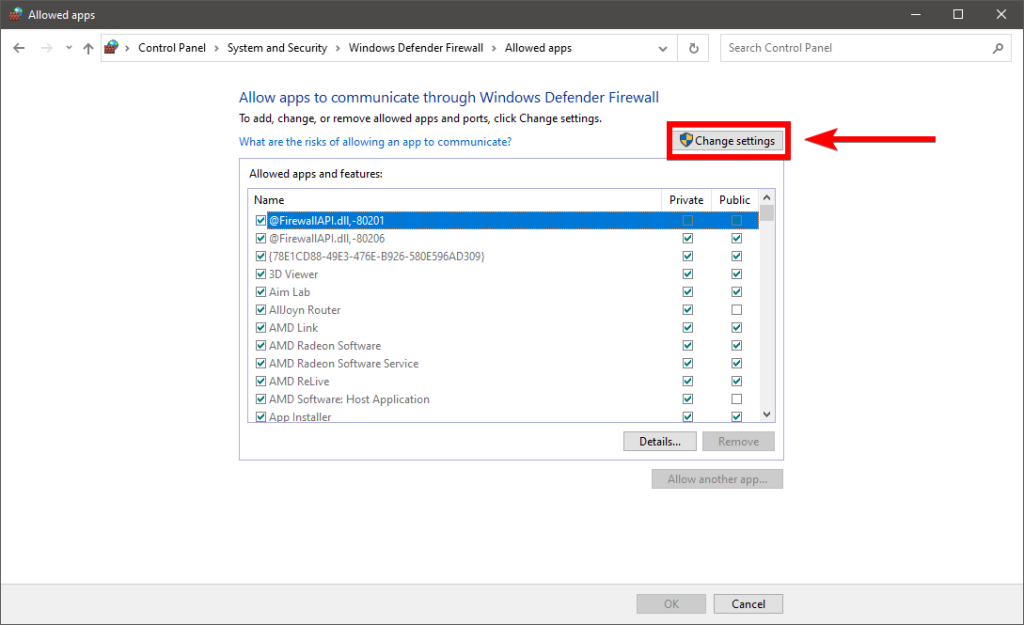The height and width of the screenshot is (625, 1024).
Task: Expand chevron before Control Panel breadcrumb
Action: click(127, 48)
